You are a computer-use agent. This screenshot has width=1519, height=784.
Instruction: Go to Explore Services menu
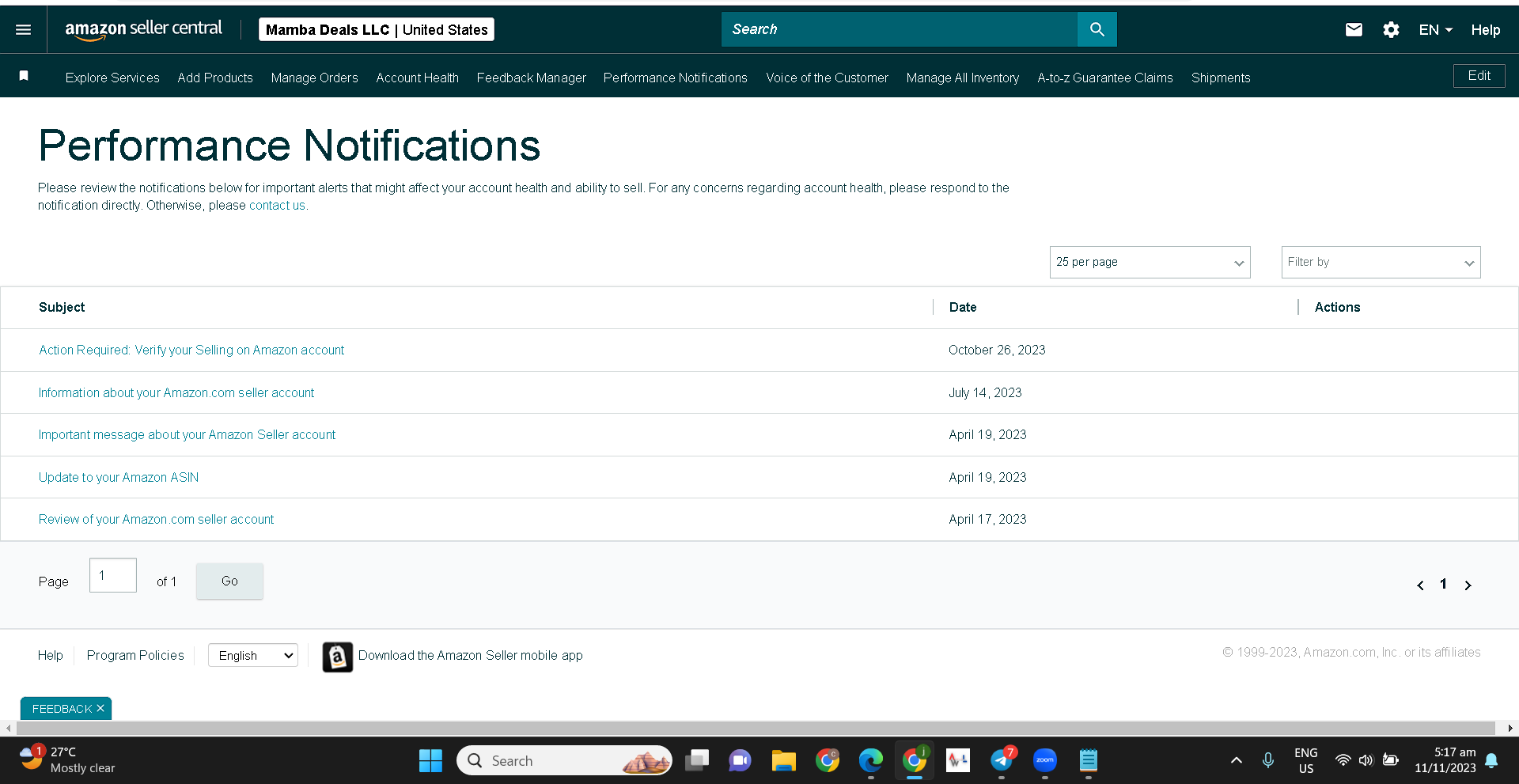click(x=112, y=78)
